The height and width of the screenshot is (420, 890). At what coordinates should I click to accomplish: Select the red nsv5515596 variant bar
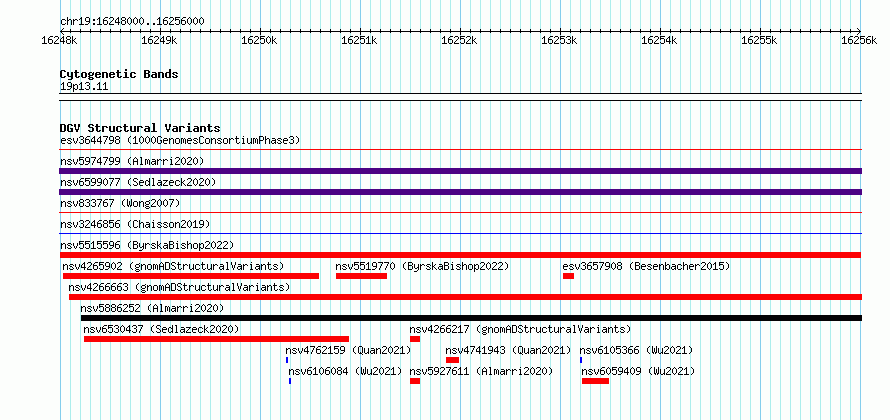tap(461, 255)
